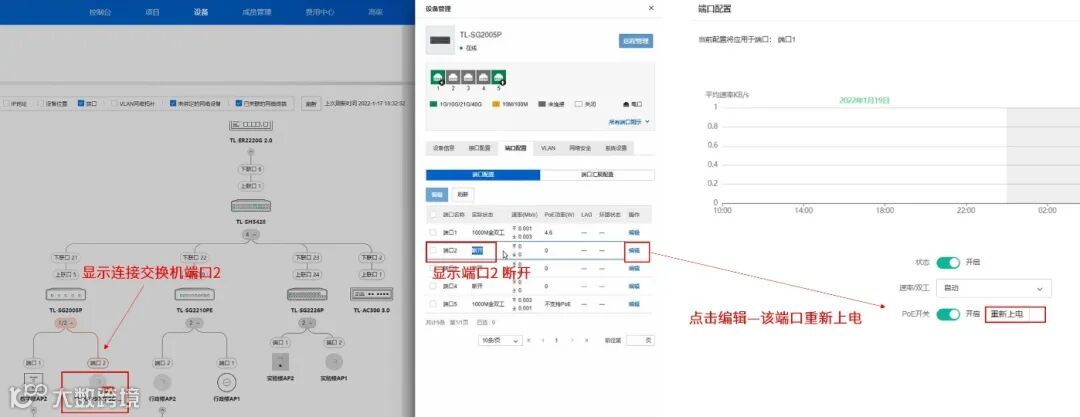Select port 3 icon in switch panel

coord(468,78)
